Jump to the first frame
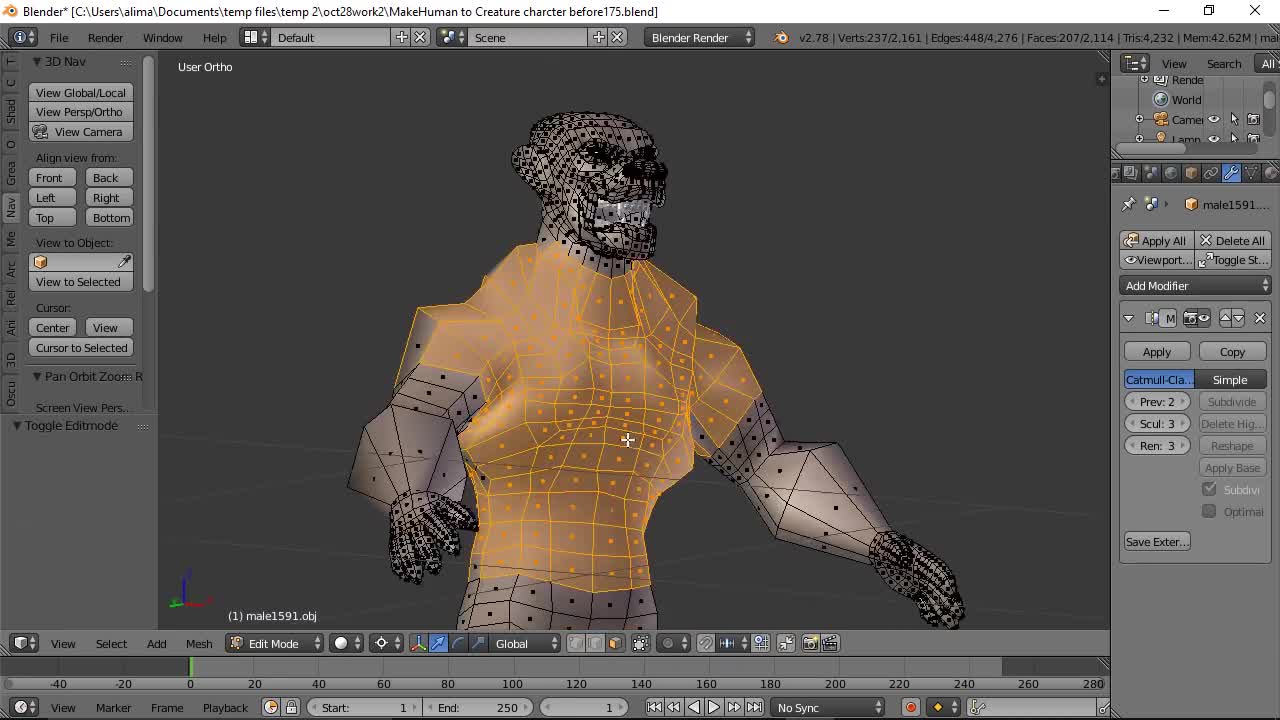Image resolution: width=1280 pixels, height=720 pixels. (x=654, y=707)
